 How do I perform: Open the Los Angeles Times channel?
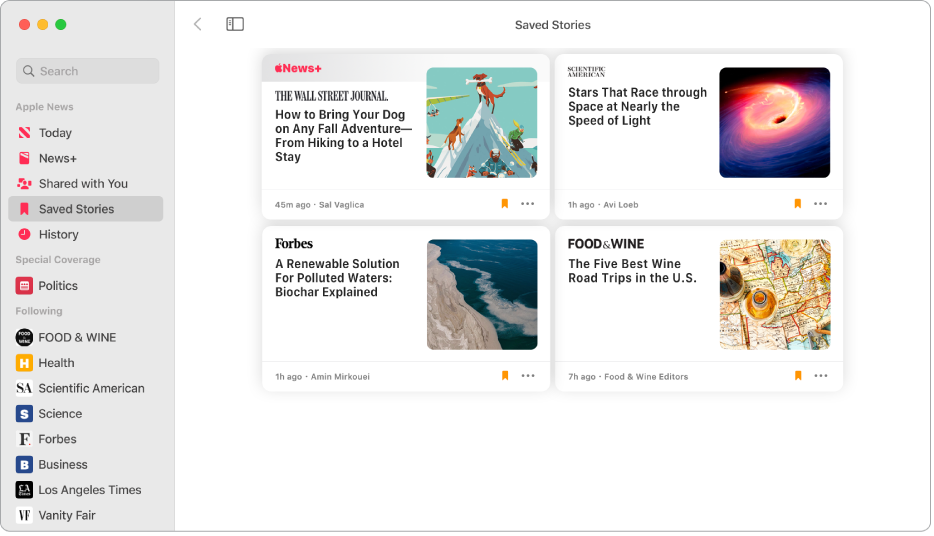coord(86,490)
